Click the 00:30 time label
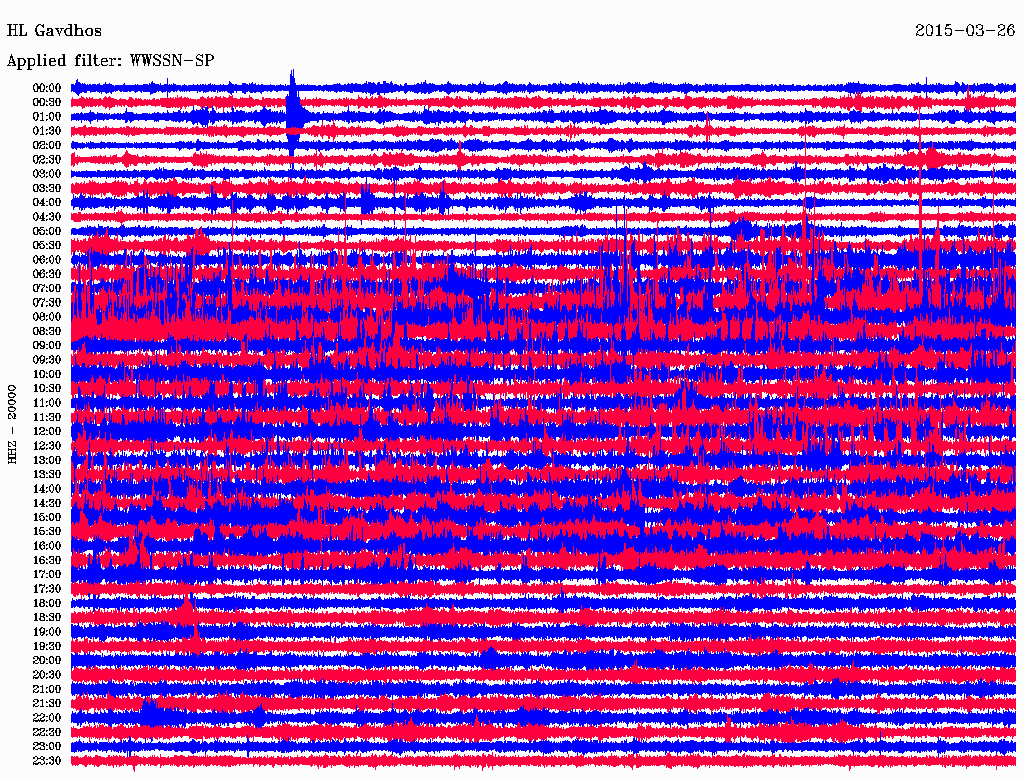Screen dimensions: 1024x780 [47, 102]
